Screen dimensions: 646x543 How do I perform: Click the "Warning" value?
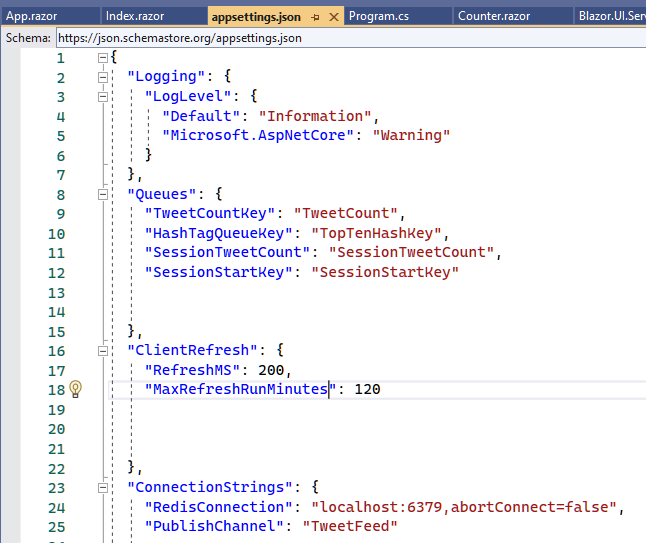(412, 135)
